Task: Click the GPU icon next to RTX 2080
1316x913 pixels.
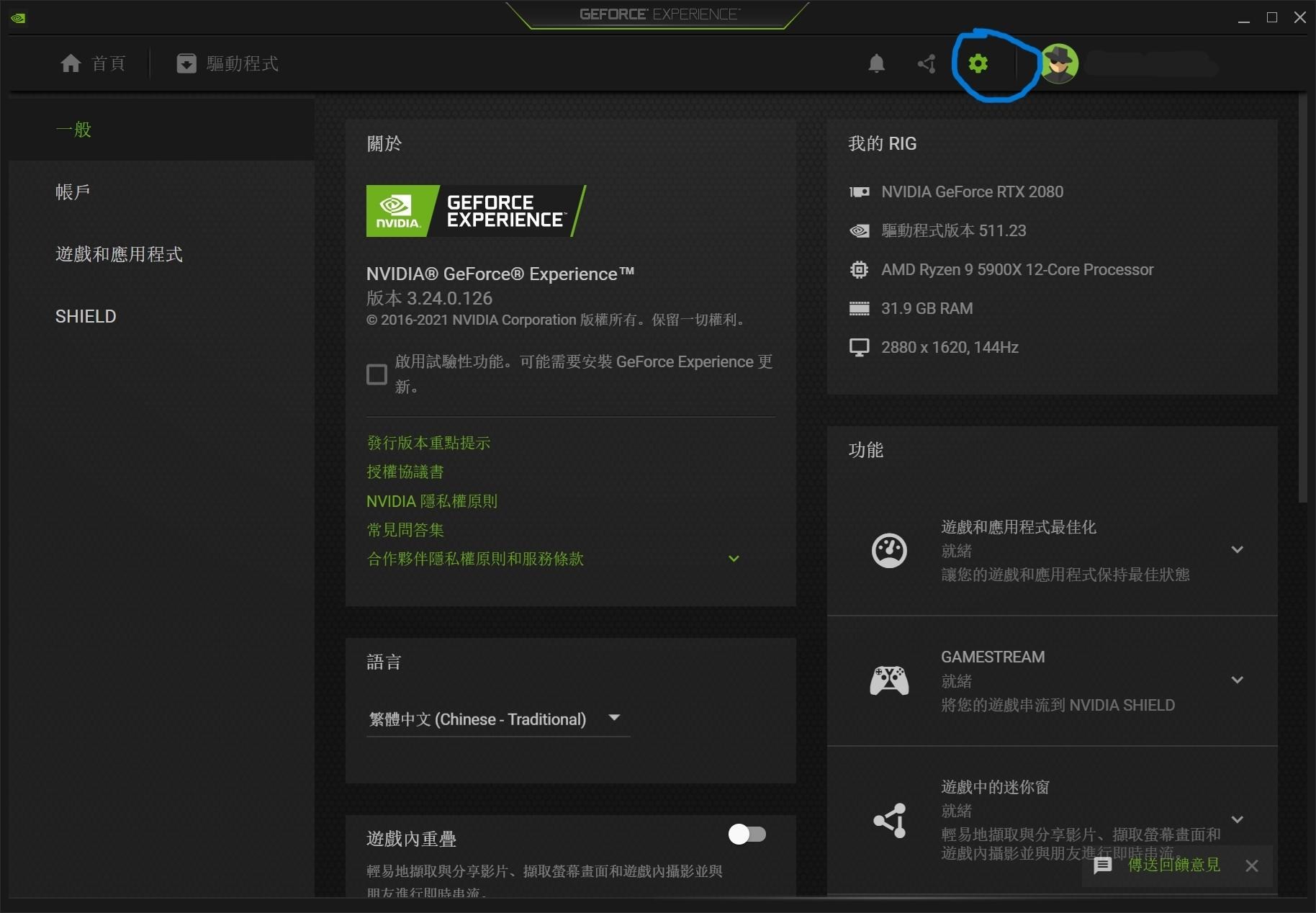Action: 859,192
